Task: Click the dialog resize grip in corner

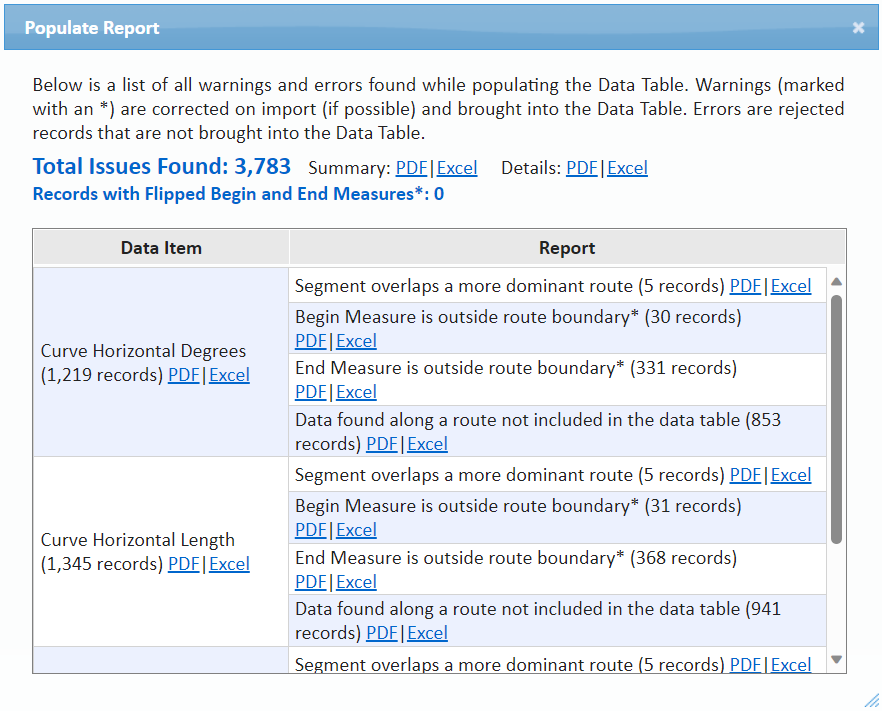Action: [x=871, y=700]
